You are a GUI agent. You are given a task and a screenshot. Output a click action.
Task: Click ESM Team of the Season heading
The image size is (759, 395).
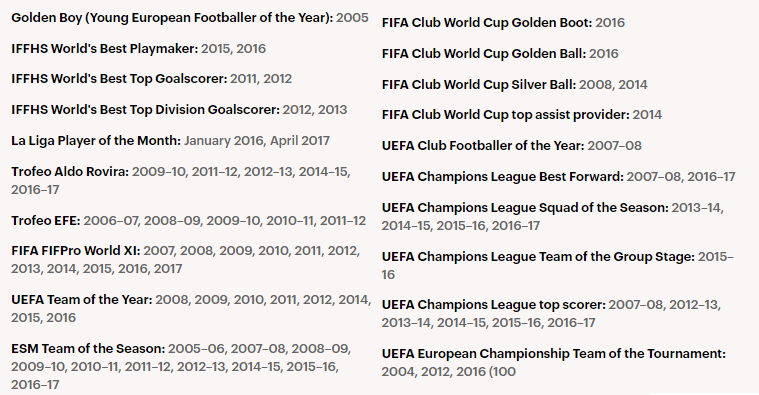[x=88, y=349]
